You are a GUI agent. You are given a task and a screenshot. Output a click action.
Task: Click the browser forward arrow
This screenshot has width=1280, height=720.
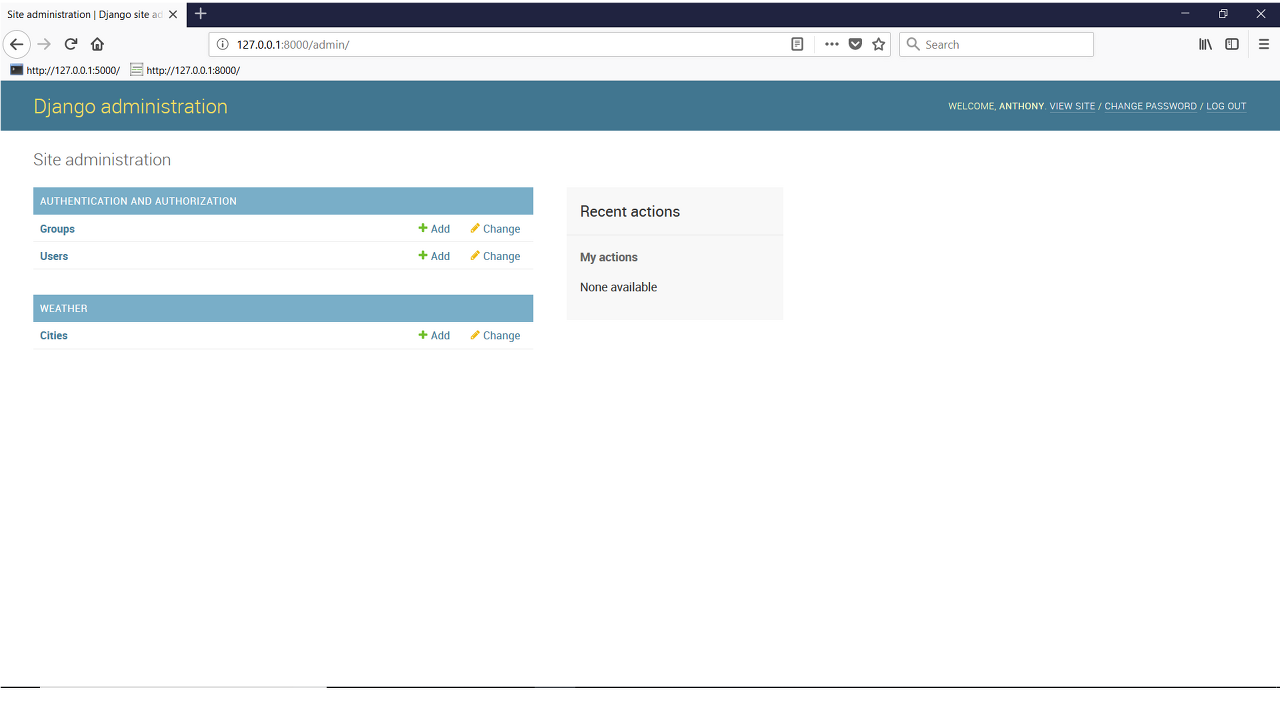[x=44, y=44]
